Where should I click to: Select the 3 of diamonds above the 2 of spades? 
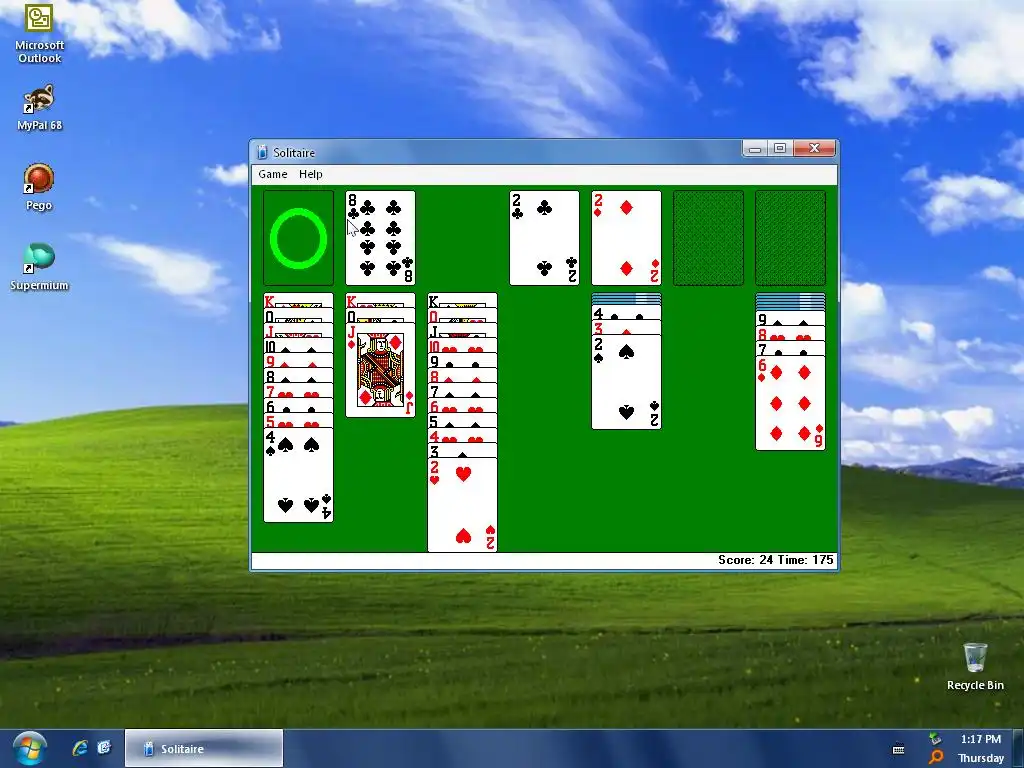coord(626,328)
